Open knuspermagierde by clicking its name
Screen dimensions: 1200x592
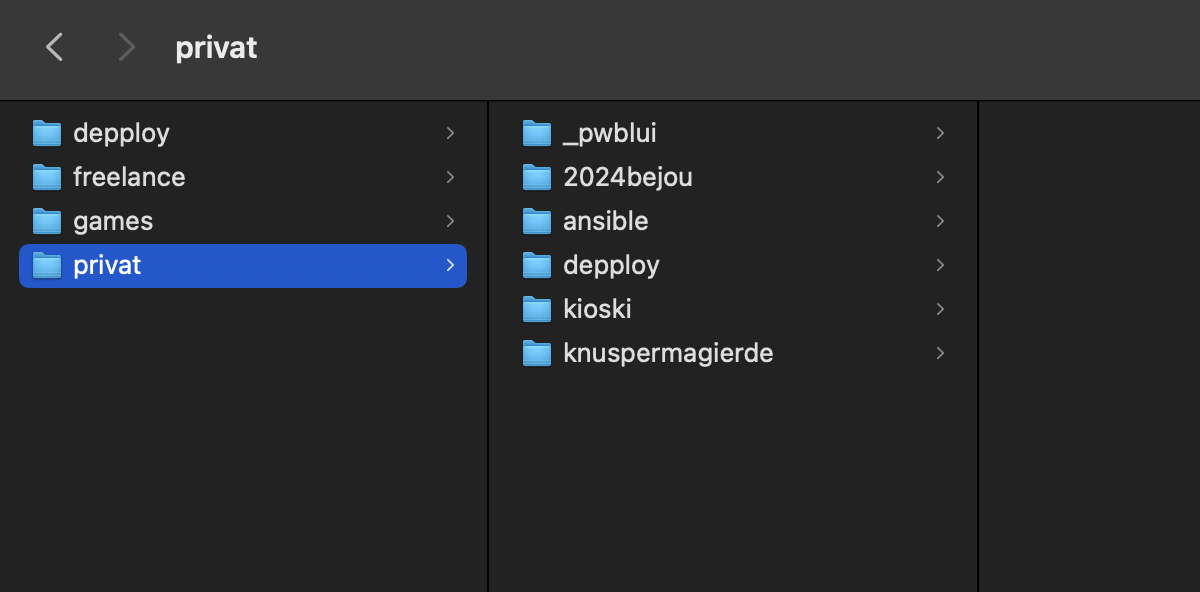(668, 353)
